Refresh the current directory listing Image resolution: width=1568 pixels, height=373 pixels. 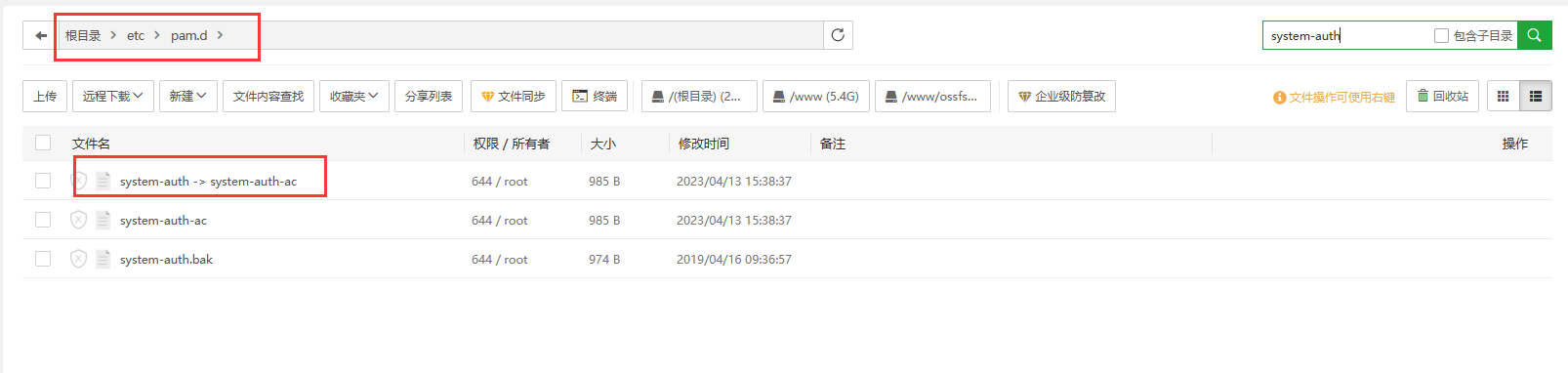(x=838, y=35)
